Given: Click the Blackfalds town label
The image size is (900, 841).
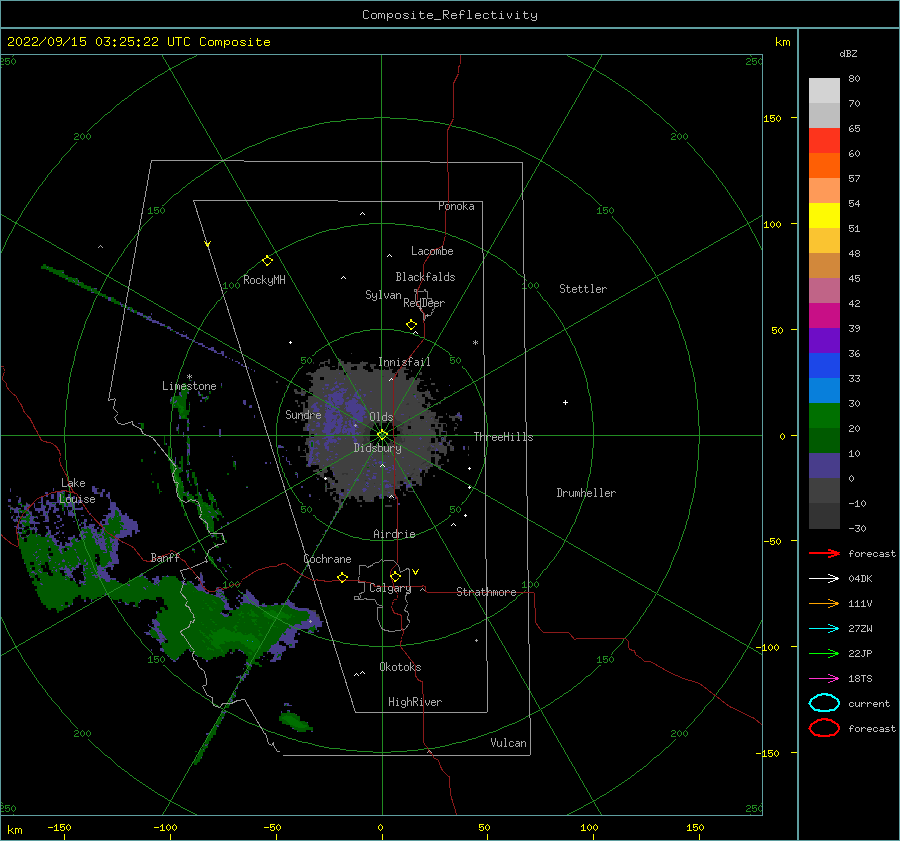Looking at the screenshot, I should [x=425, y=277].
